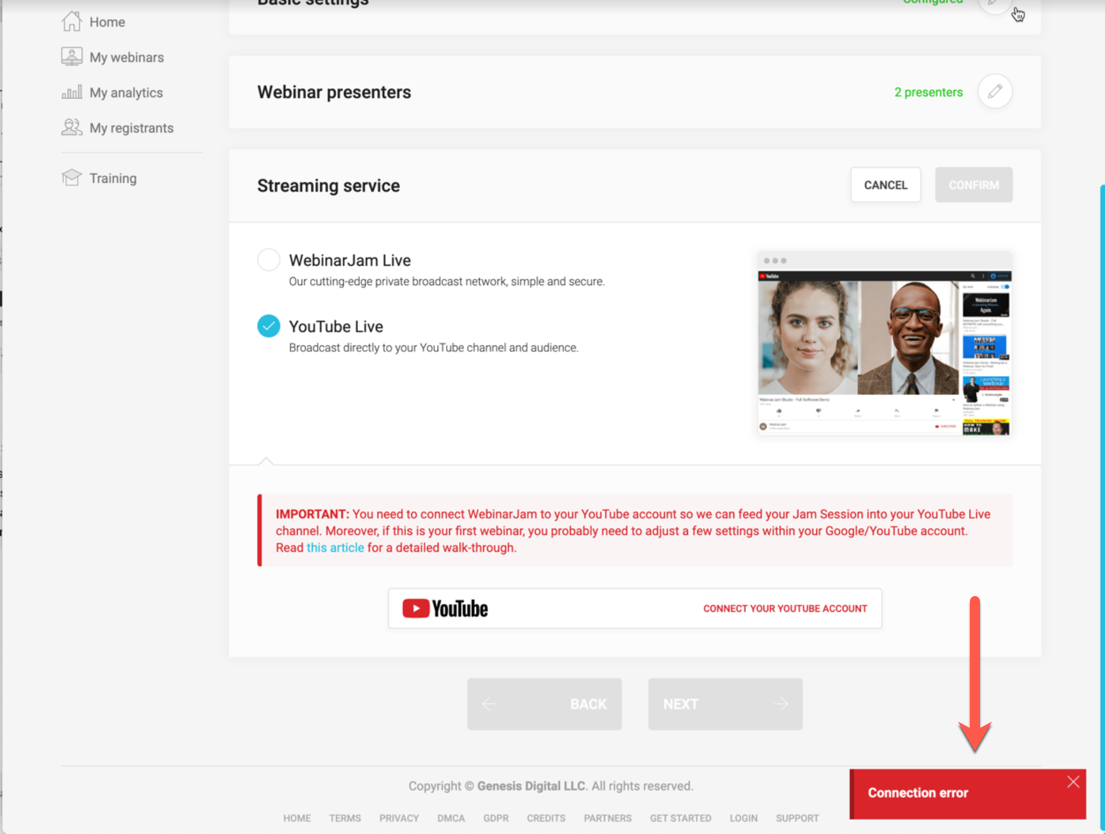Click the Connection error message text

pyautogui.click(x=918, y=793)
